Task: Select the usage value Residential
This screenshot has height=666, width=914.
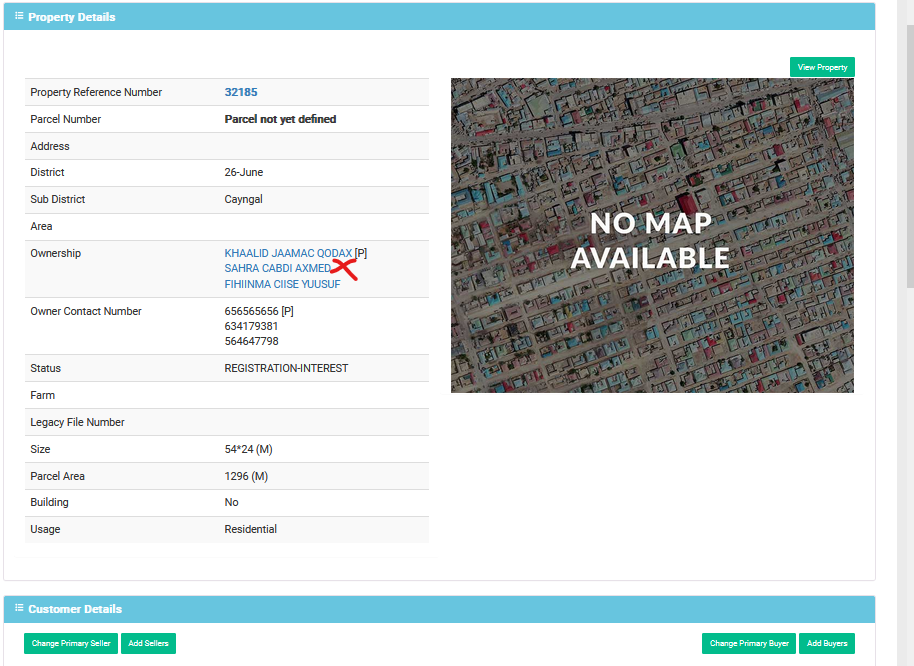Action: click(251, 529)
